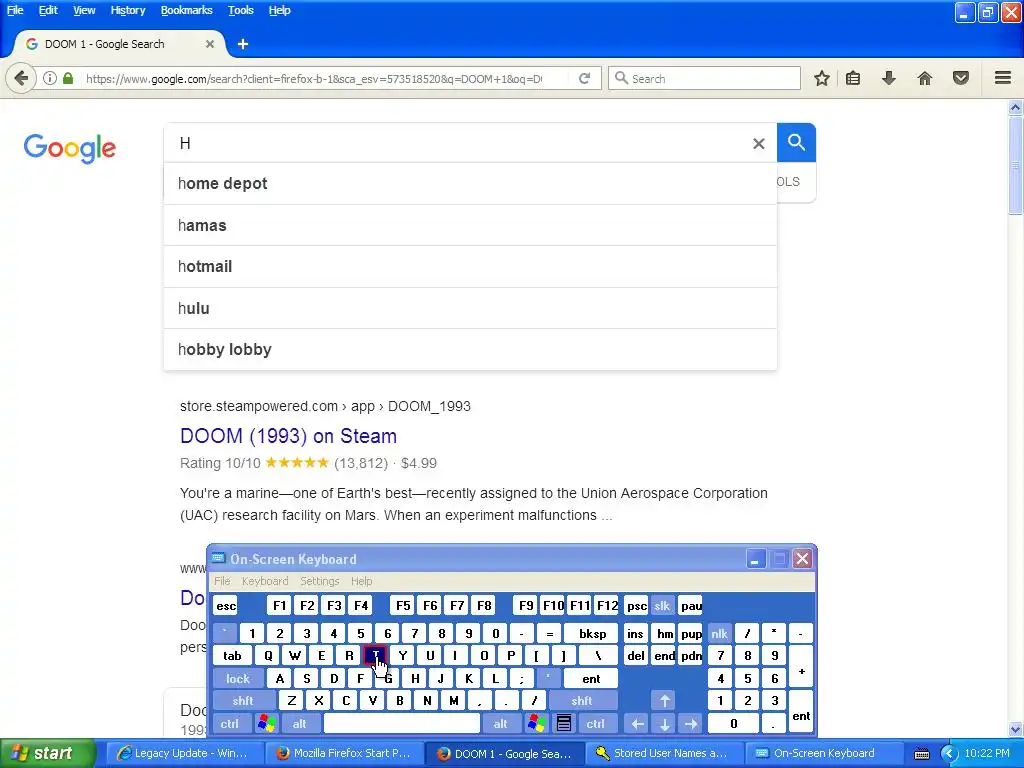Toggle the right shft key
1024x768 pixels.
coord(581,701)
